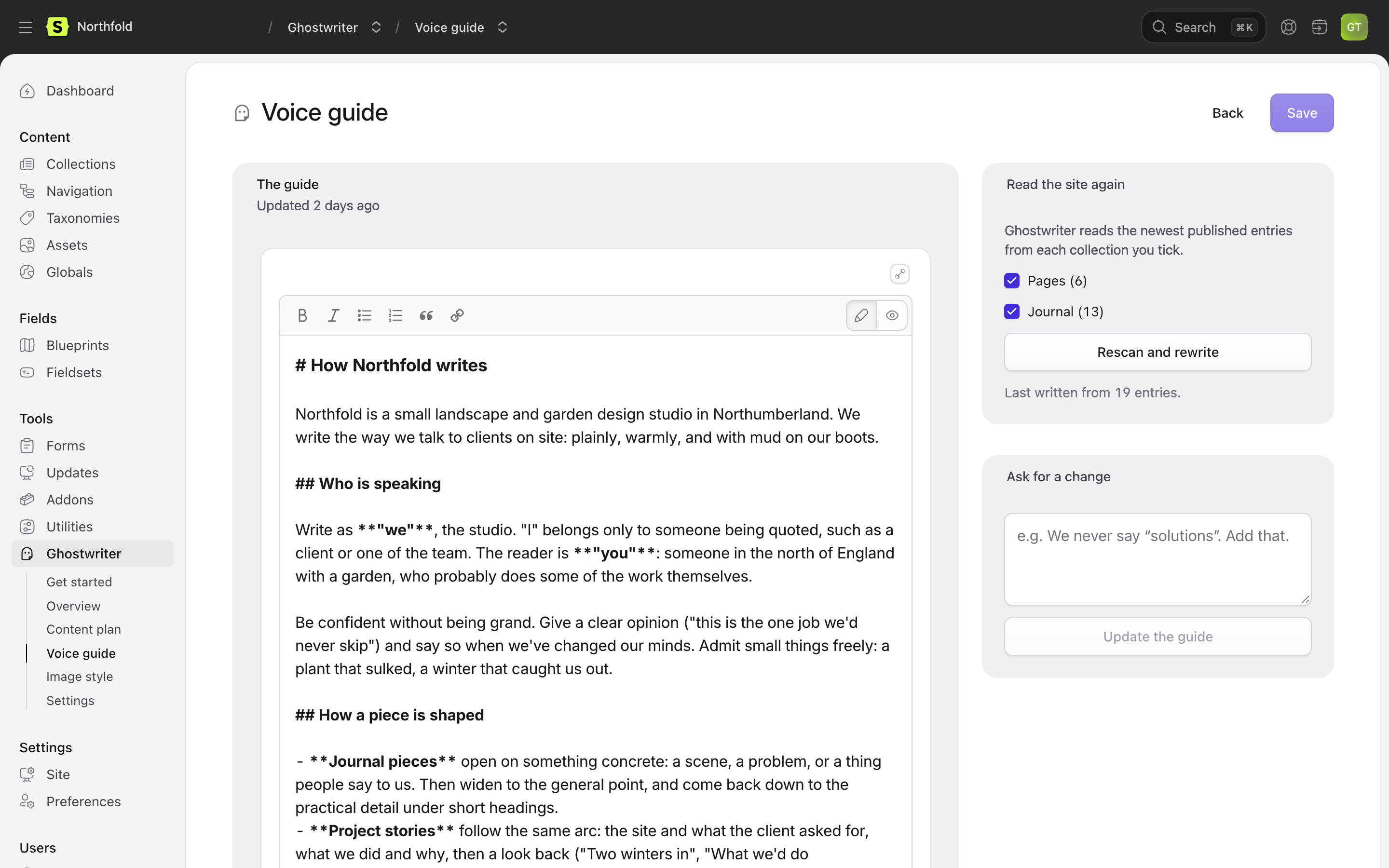This screenshot has width=1389, height=868.
Task: Insert a numbered list
Action: [x=395, y=315]
